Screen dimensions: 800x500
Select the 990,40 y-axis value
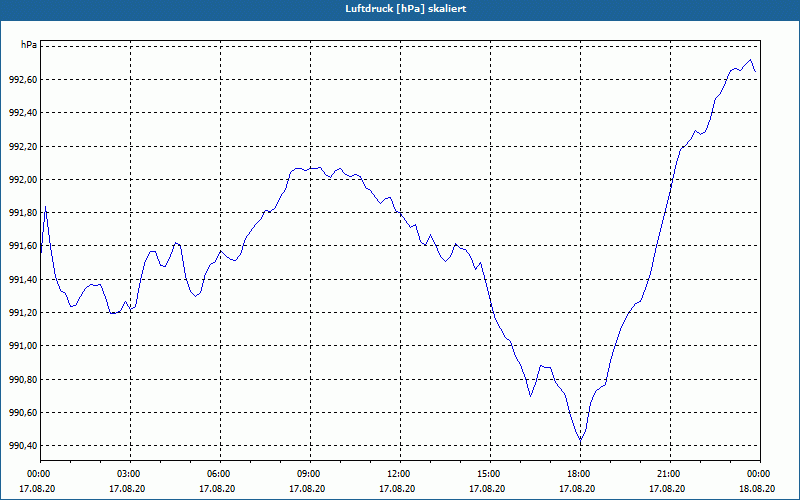tap(22, 446)
